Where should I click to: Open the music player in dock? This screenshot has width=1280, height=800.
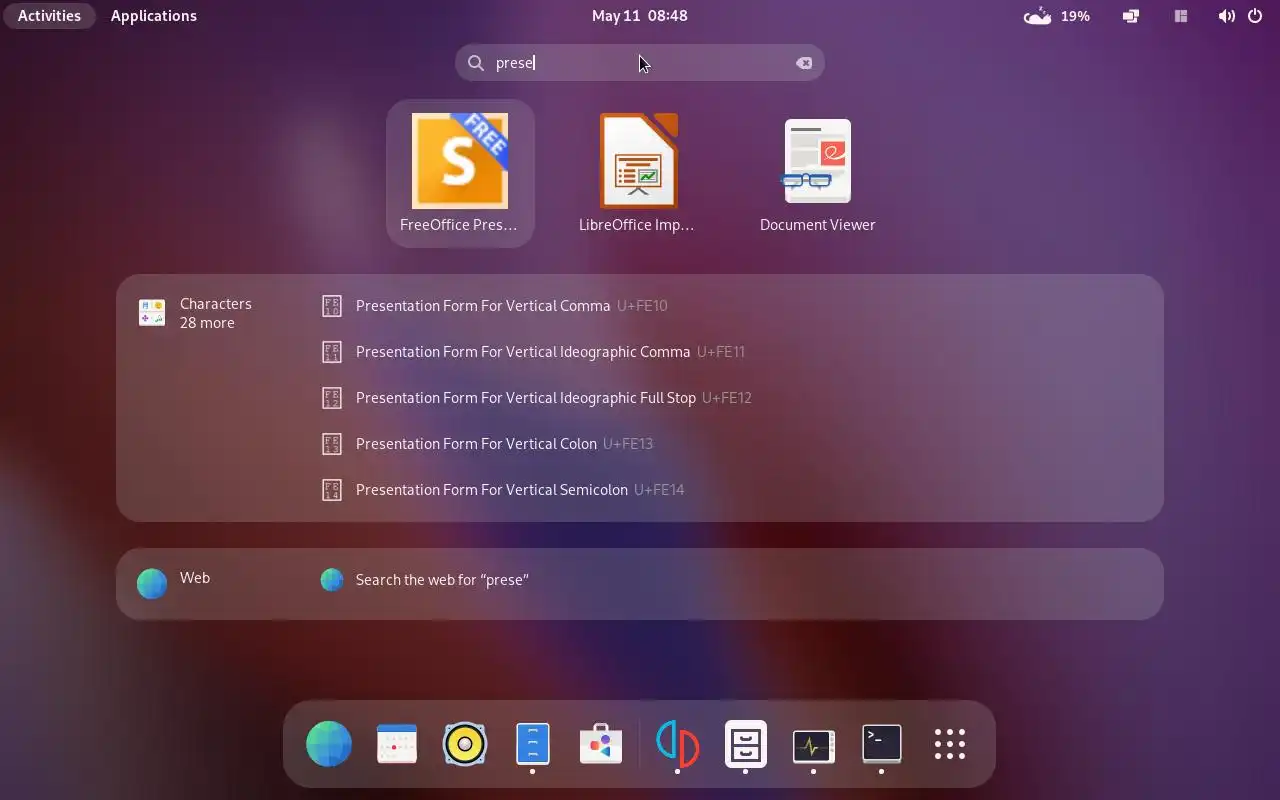pyautogui.click(x=465, y=744)
